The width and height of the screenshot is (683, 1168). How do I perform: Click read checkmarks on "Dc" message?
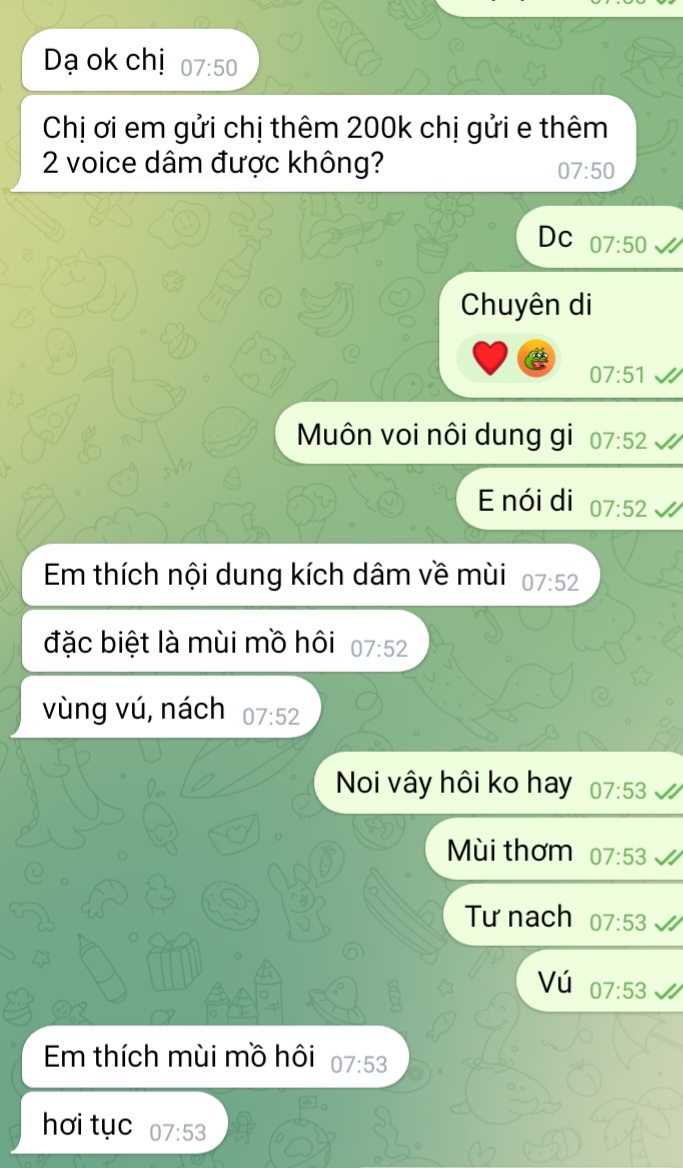(668, 245)
